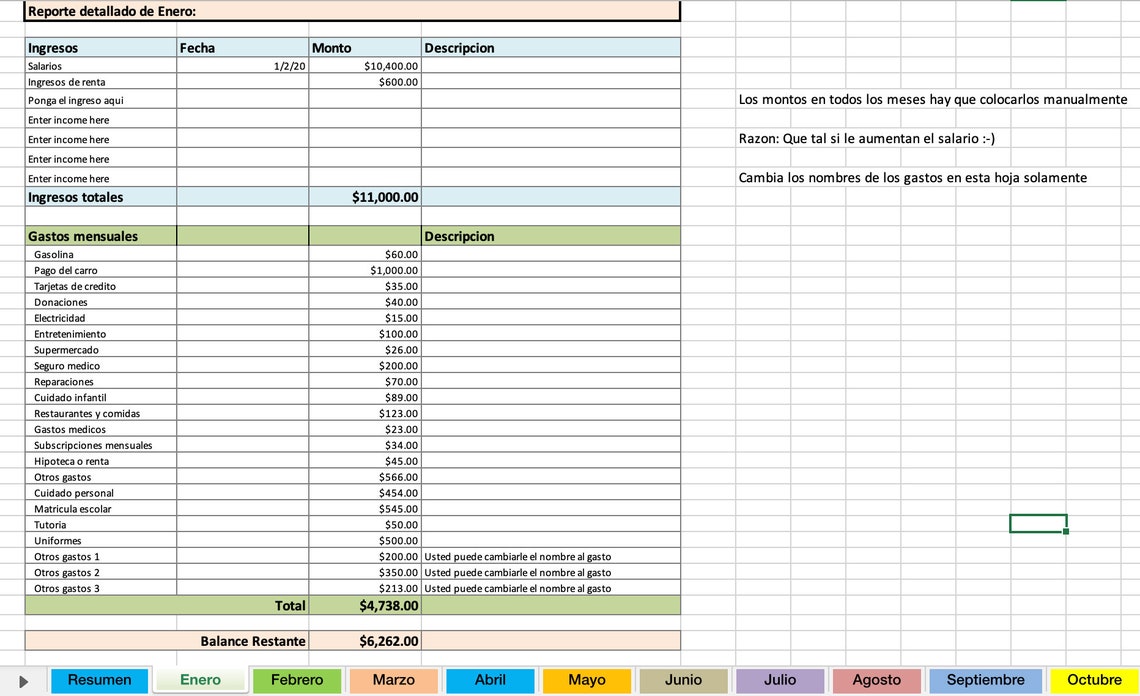Switch to the Resumen sheet tab

coord(98,680)
